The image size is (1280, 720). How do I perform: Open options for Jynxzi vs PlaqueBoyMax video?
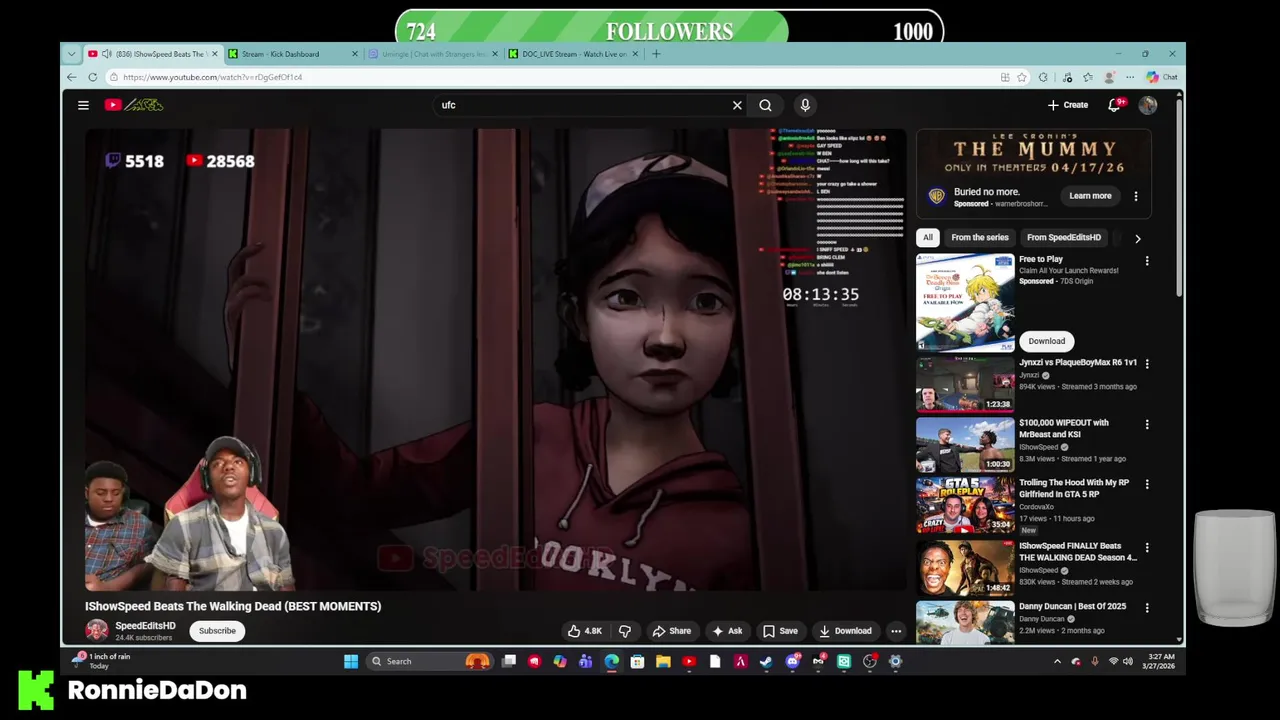point(1147,364)
